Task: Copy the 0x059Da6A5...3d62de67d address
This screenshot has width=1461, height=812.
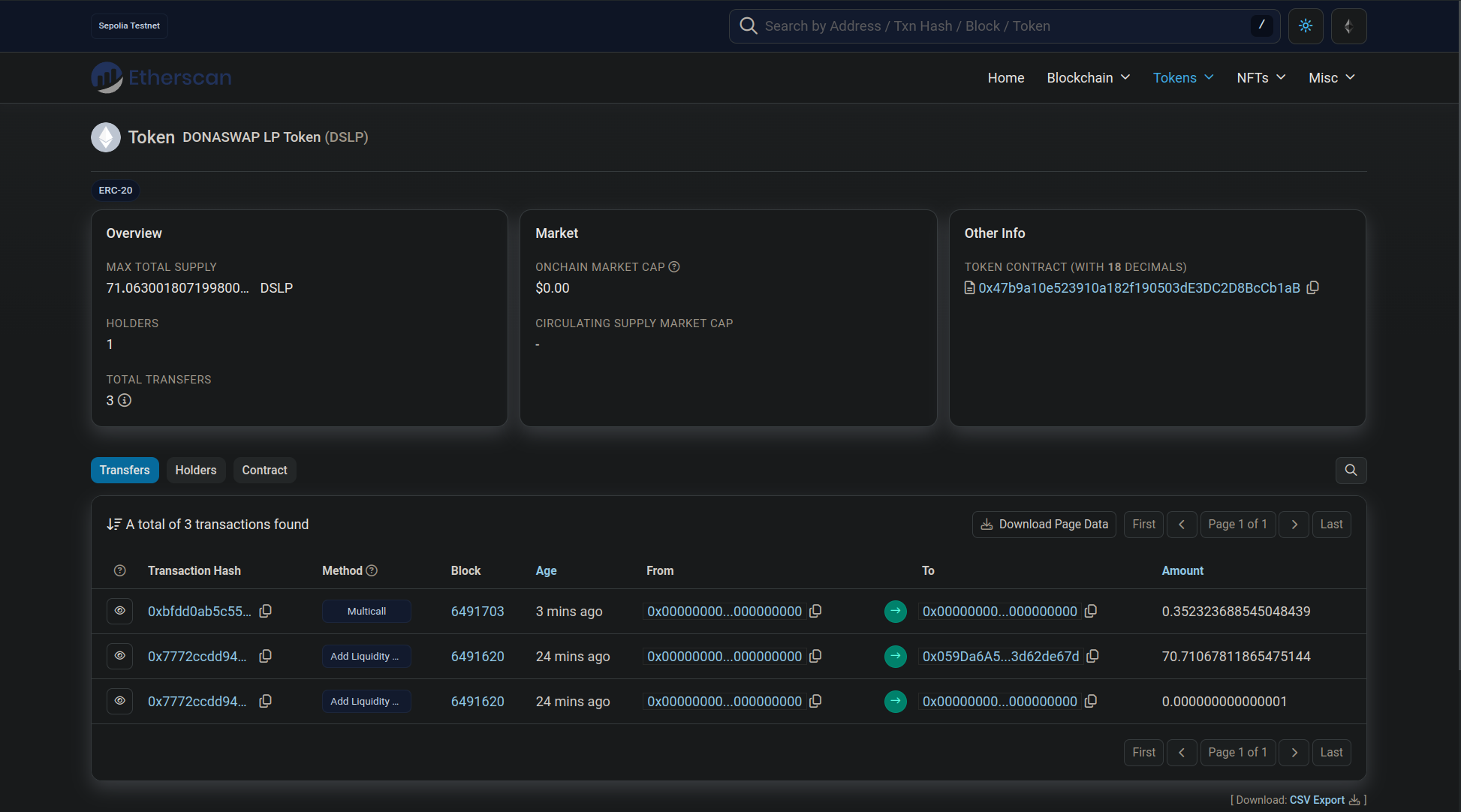Action: (x=1092, y=657)
